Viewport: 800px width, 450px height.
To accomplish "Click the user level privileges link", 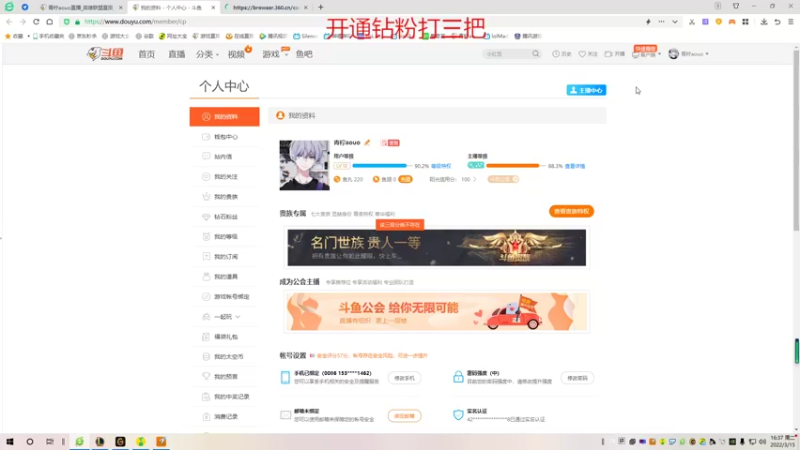I will pos(441,166).
